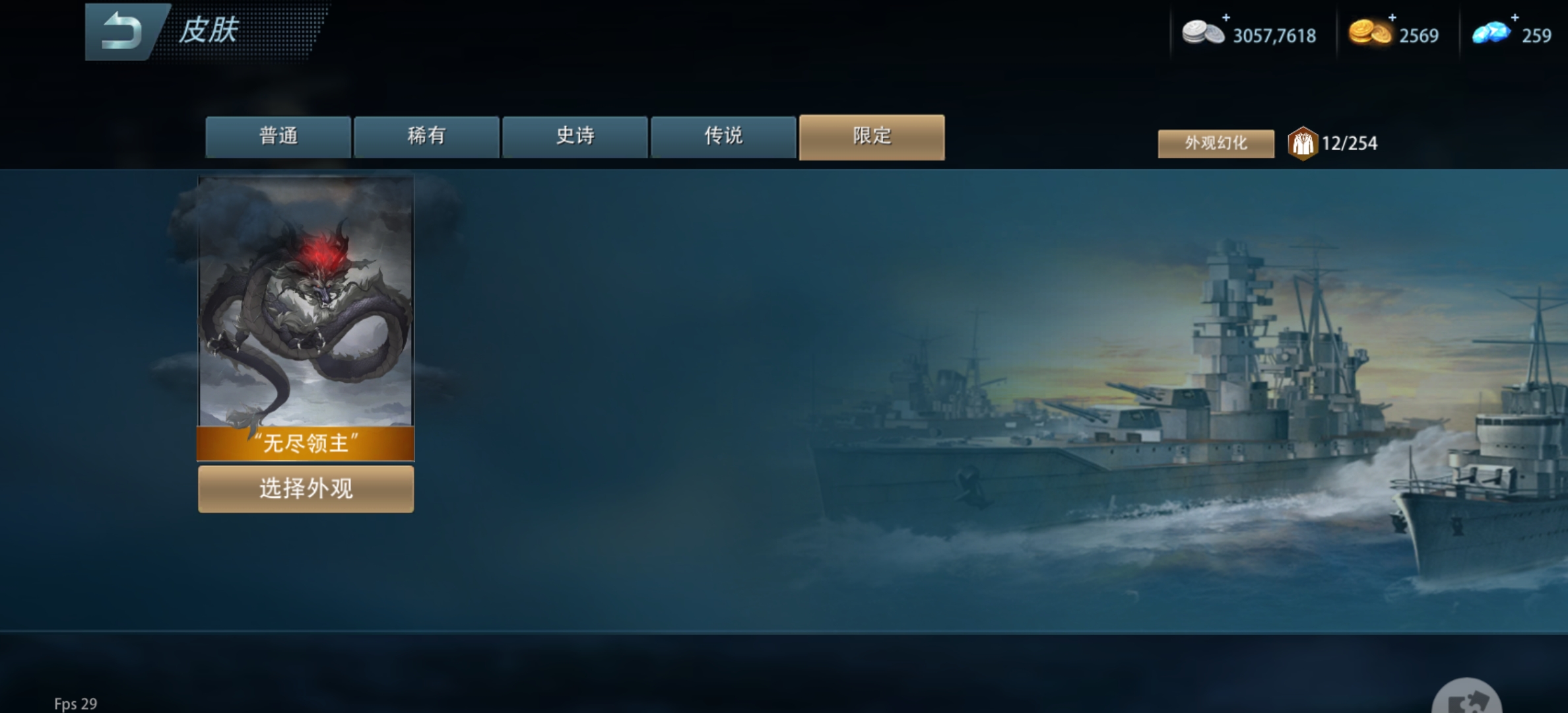Tap the "无尽领主" skin name banner
Screen dimensions: 1568x713
click(306, 443)
